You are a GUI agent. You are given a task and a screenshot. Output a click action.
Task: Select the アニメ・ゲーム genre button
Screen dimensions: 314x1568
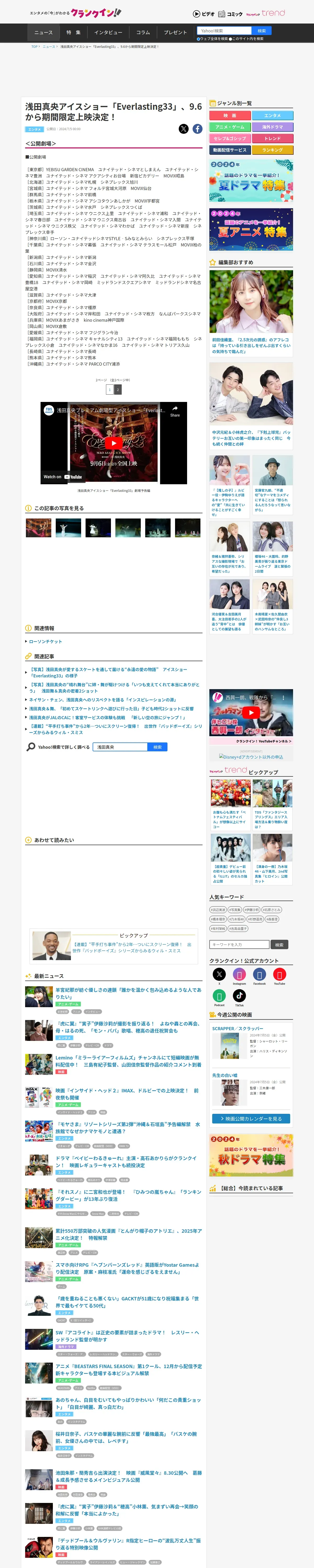pyautogui.click(x=230, y=127)
